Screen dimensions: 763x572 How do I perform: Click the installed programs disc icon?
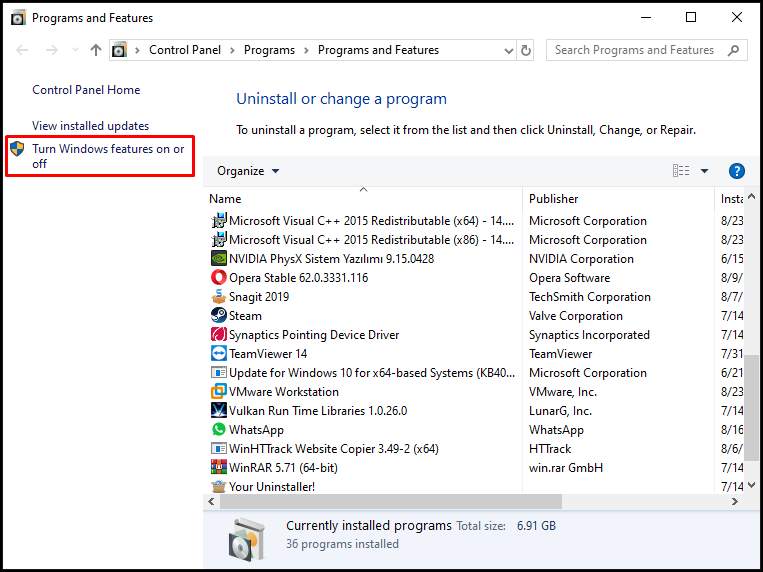click(247, 539)
